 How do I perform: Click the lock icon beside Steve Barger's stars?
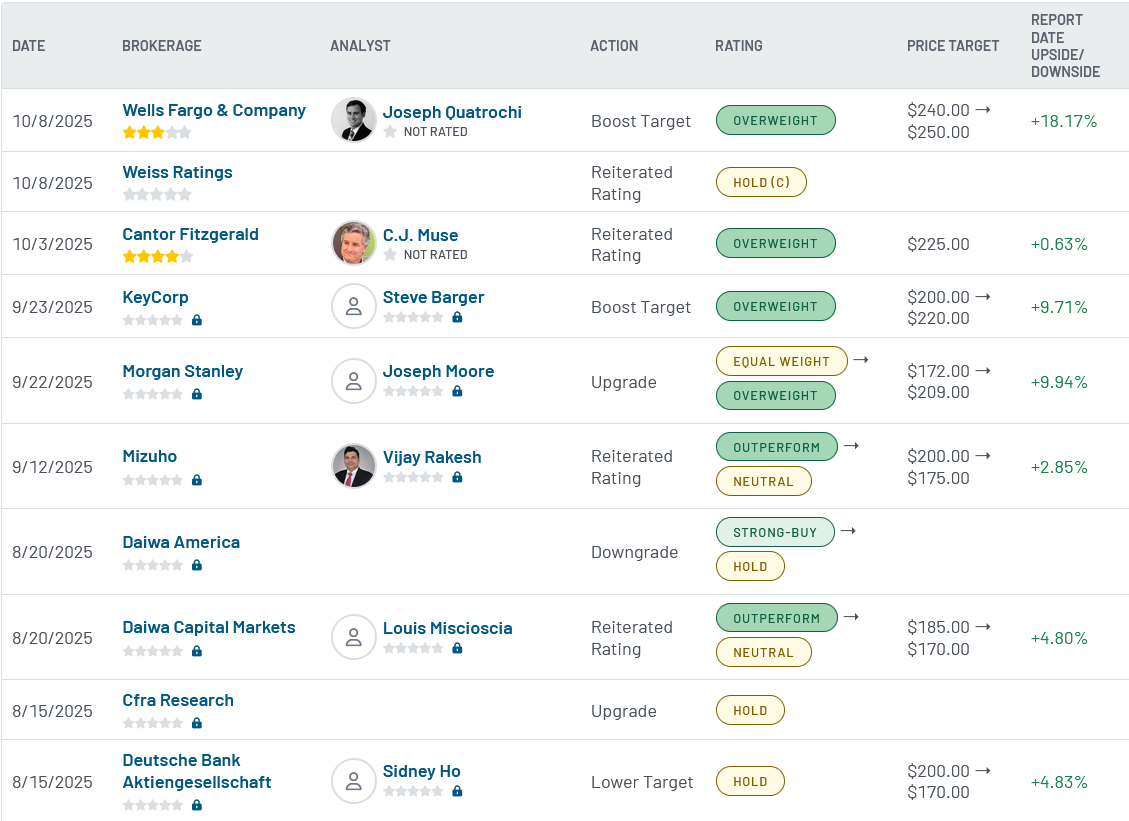click(457, 318)
